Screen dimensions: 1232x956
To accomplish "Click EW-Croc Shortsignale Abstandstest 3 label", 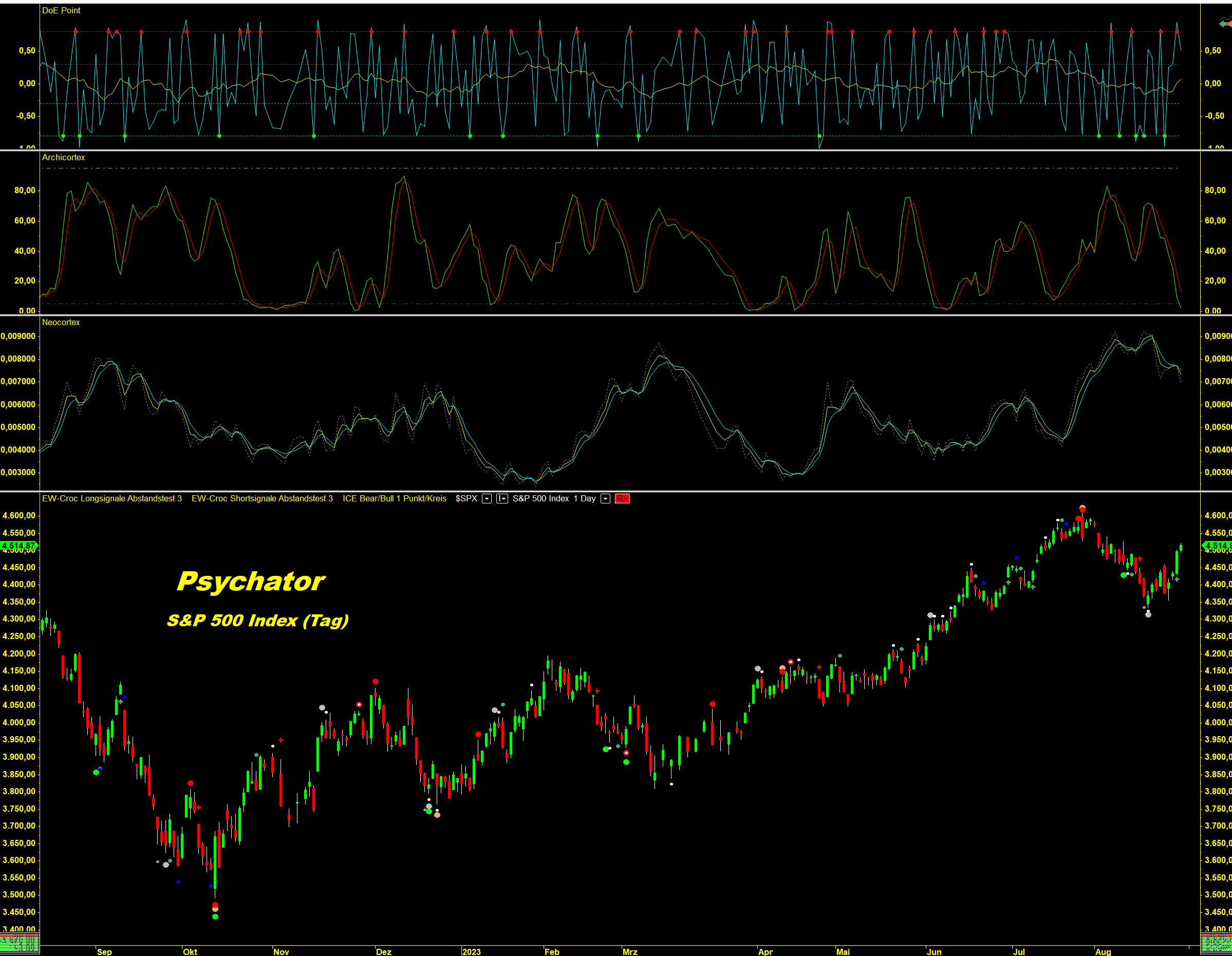I will (x=262, y=499).
